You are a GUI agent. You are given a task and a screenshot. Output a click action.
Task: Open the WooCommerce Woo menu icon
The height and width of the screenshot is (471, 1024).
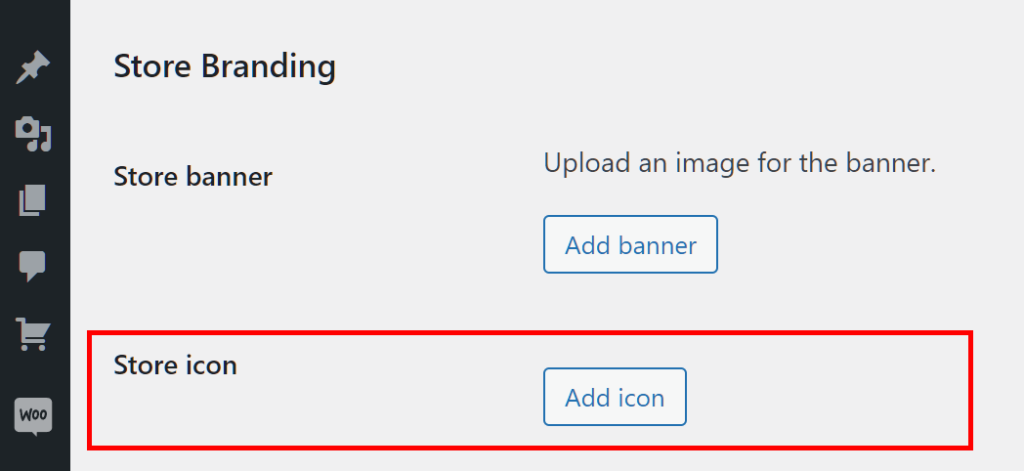click(34, 415)
